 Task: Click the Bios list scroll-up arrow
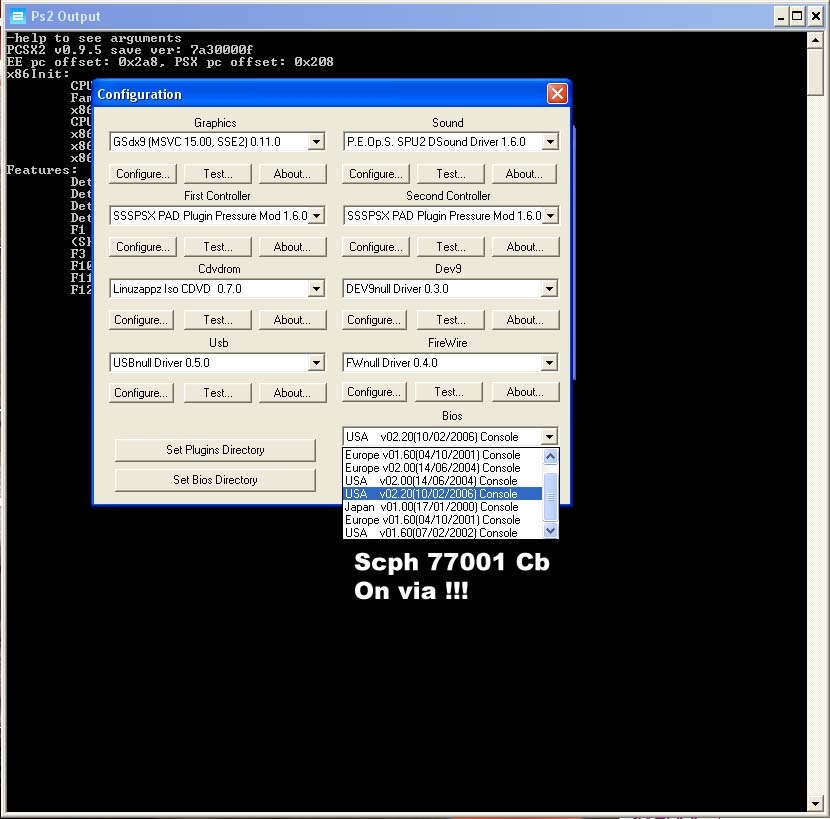click(551, 456)
